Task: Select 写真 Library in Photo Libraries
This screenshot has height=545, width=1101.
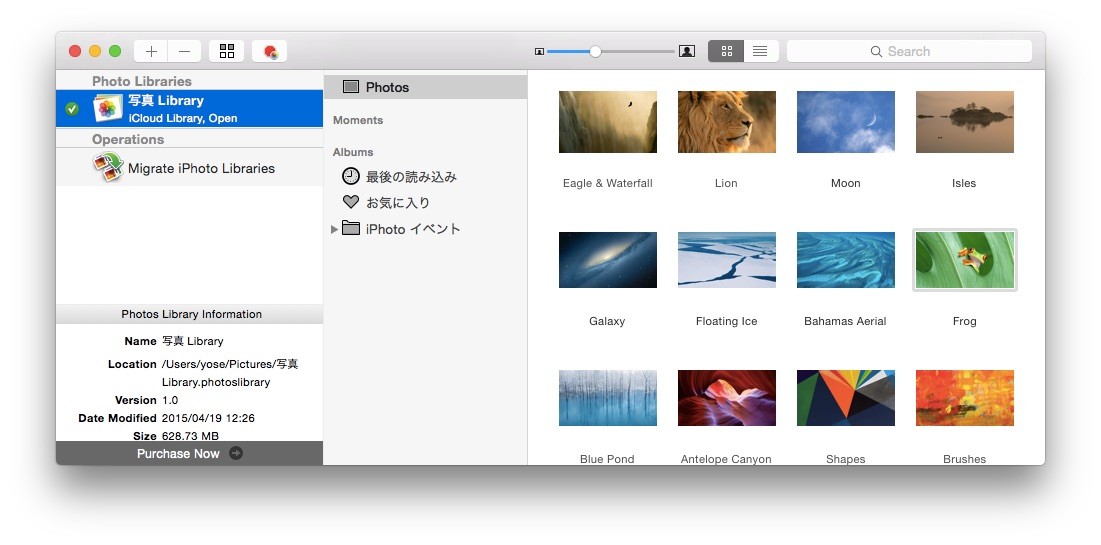Action: point(190,109)
